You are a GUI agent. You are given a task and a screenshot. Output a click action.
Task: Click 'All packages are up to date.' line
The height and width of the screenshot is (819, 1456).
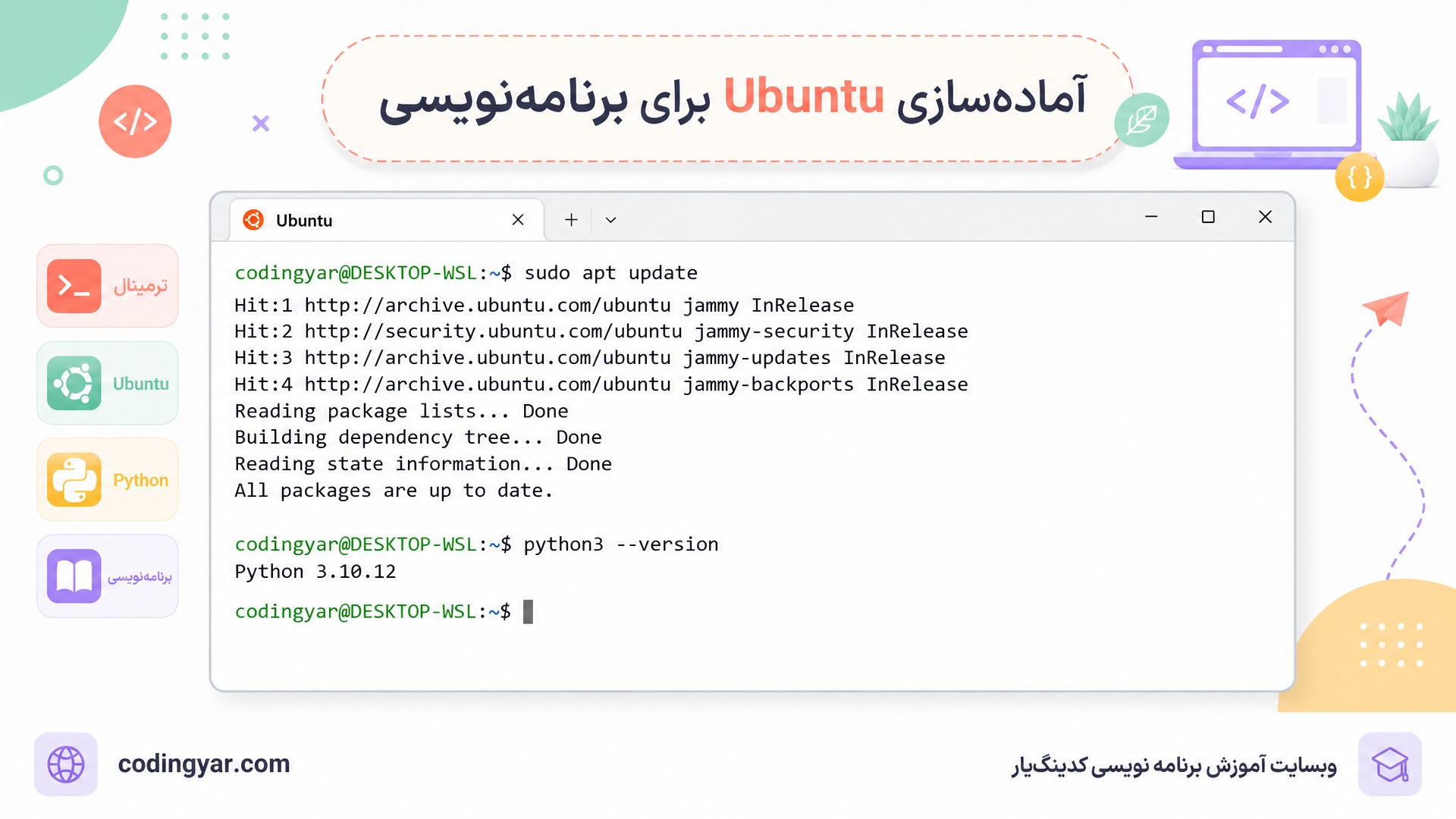(394, 491)
